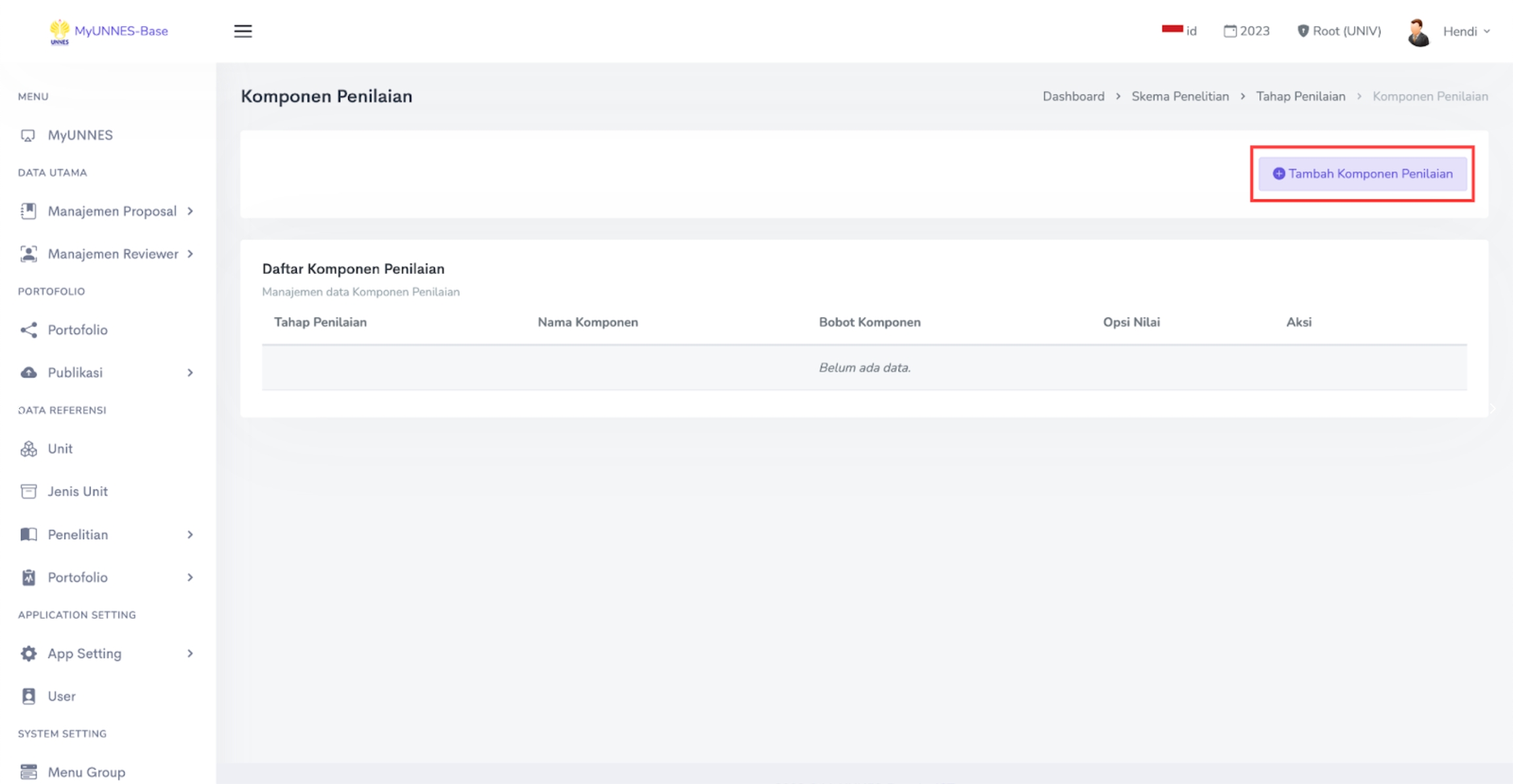Open the User menu item
Image resolution: width=1513 pixels, height=784 pixels.
point(61,696)
